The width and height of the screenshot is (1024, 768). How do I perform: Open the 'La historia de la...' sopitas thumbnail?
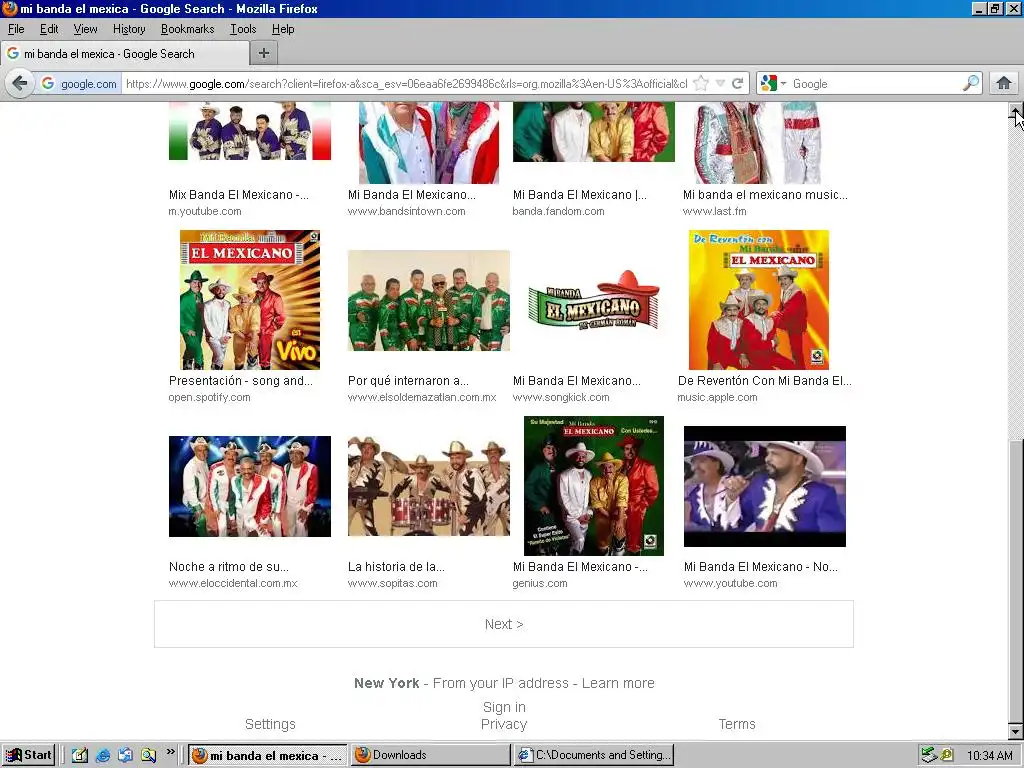tap(428, 487)
